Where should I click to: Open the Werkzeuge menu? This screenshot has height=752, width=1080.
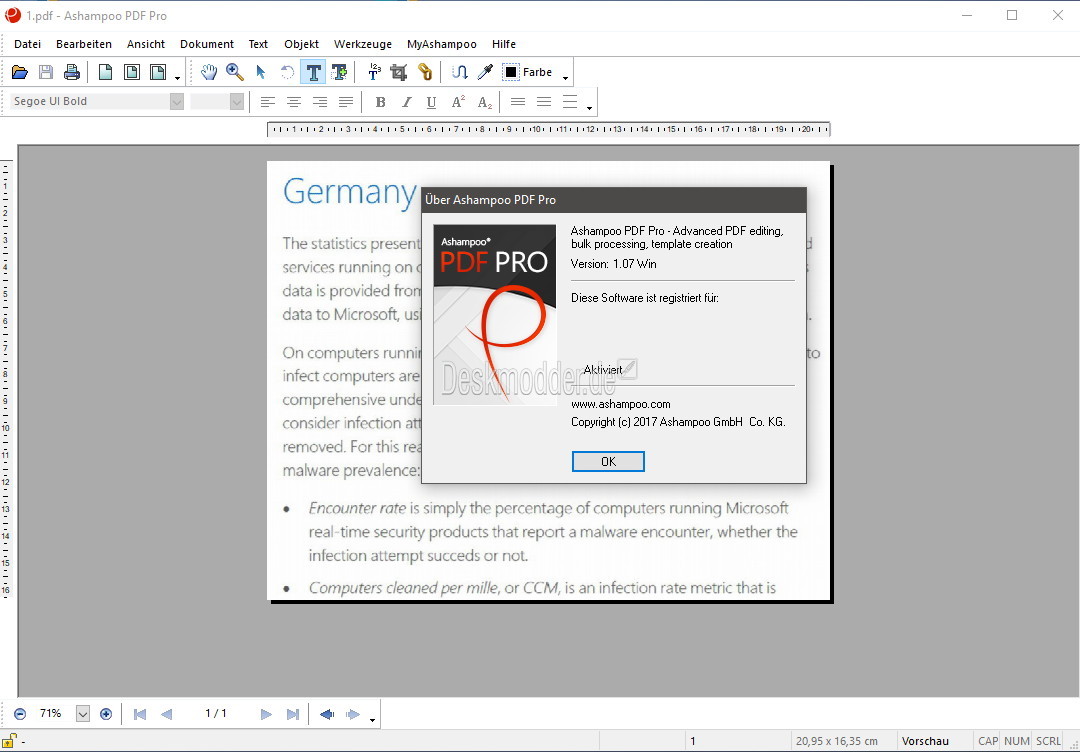(363, 44)
